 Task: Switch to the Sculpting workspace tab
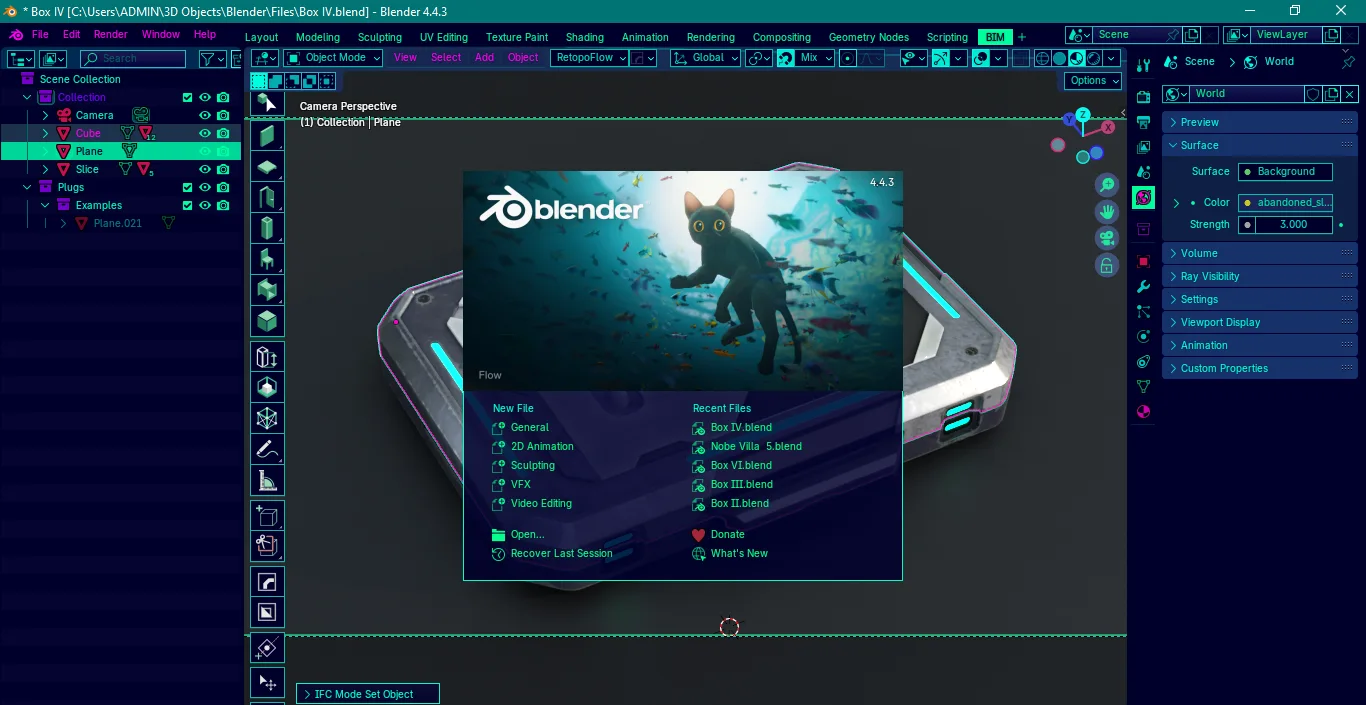(380, 37)
